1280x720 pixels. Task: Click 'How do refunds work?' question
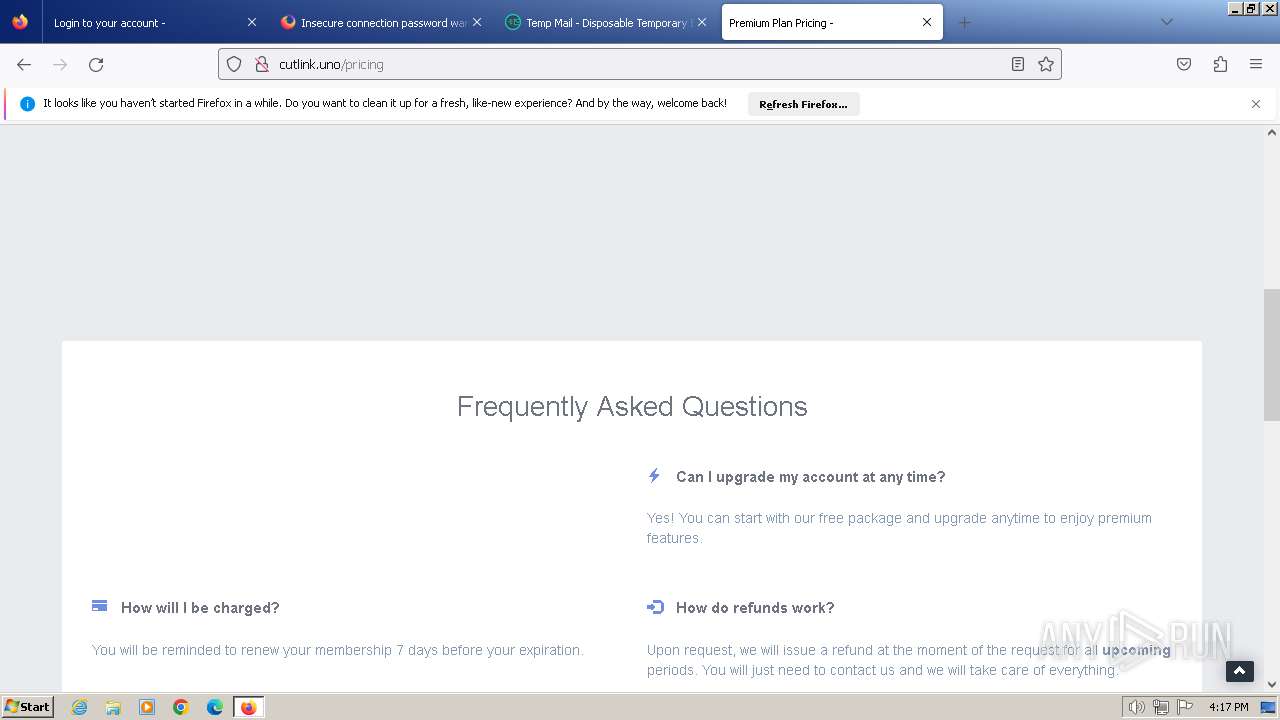[x=755, y=608]
